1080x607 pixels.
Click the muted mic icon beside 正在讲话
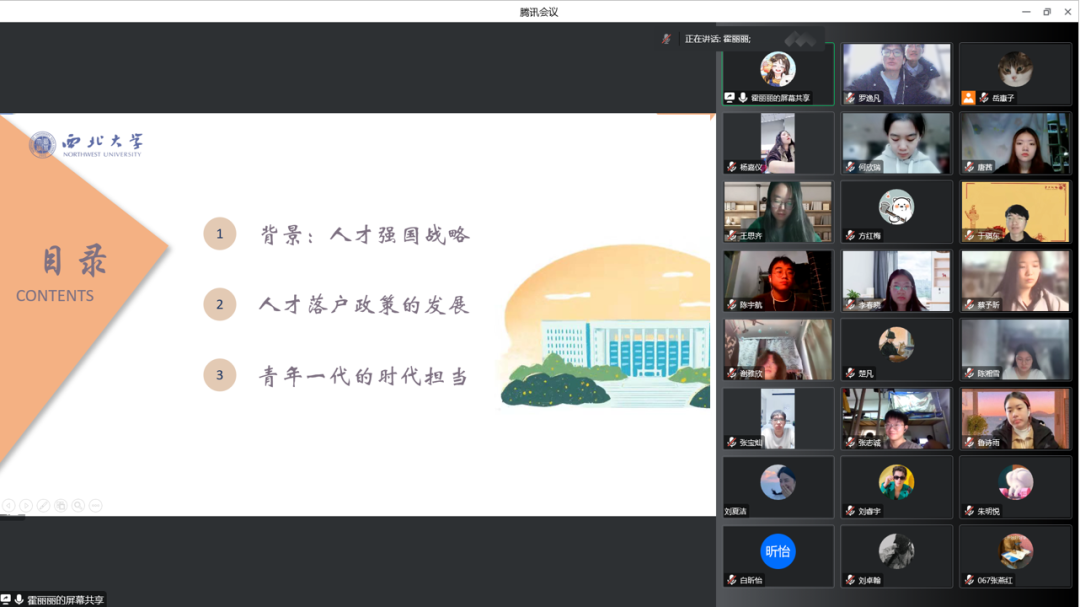coord(666,39)
